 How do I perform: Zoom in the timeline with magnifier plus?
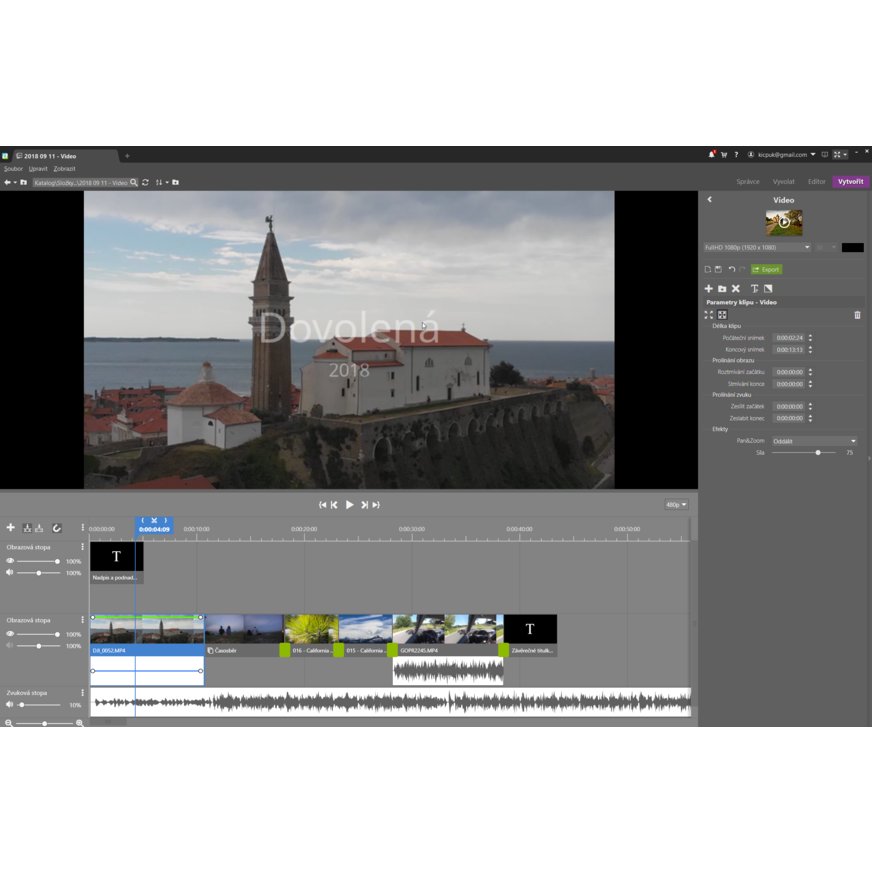point(80,723)
